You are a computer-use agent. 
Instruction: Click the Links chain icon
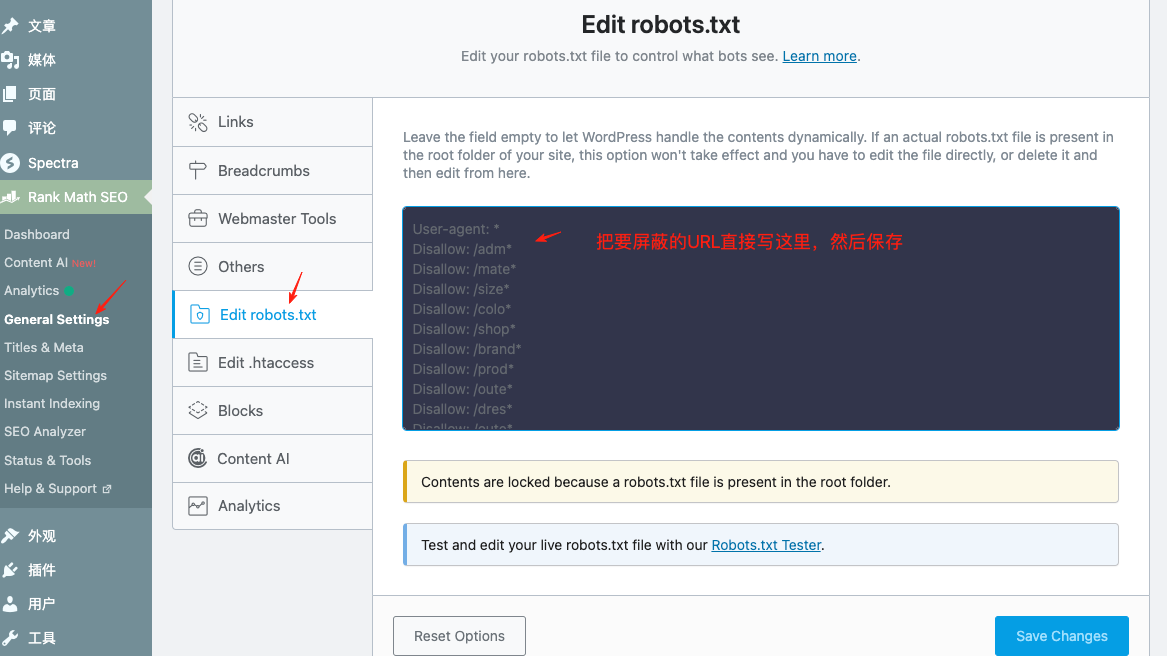[198, 122]
